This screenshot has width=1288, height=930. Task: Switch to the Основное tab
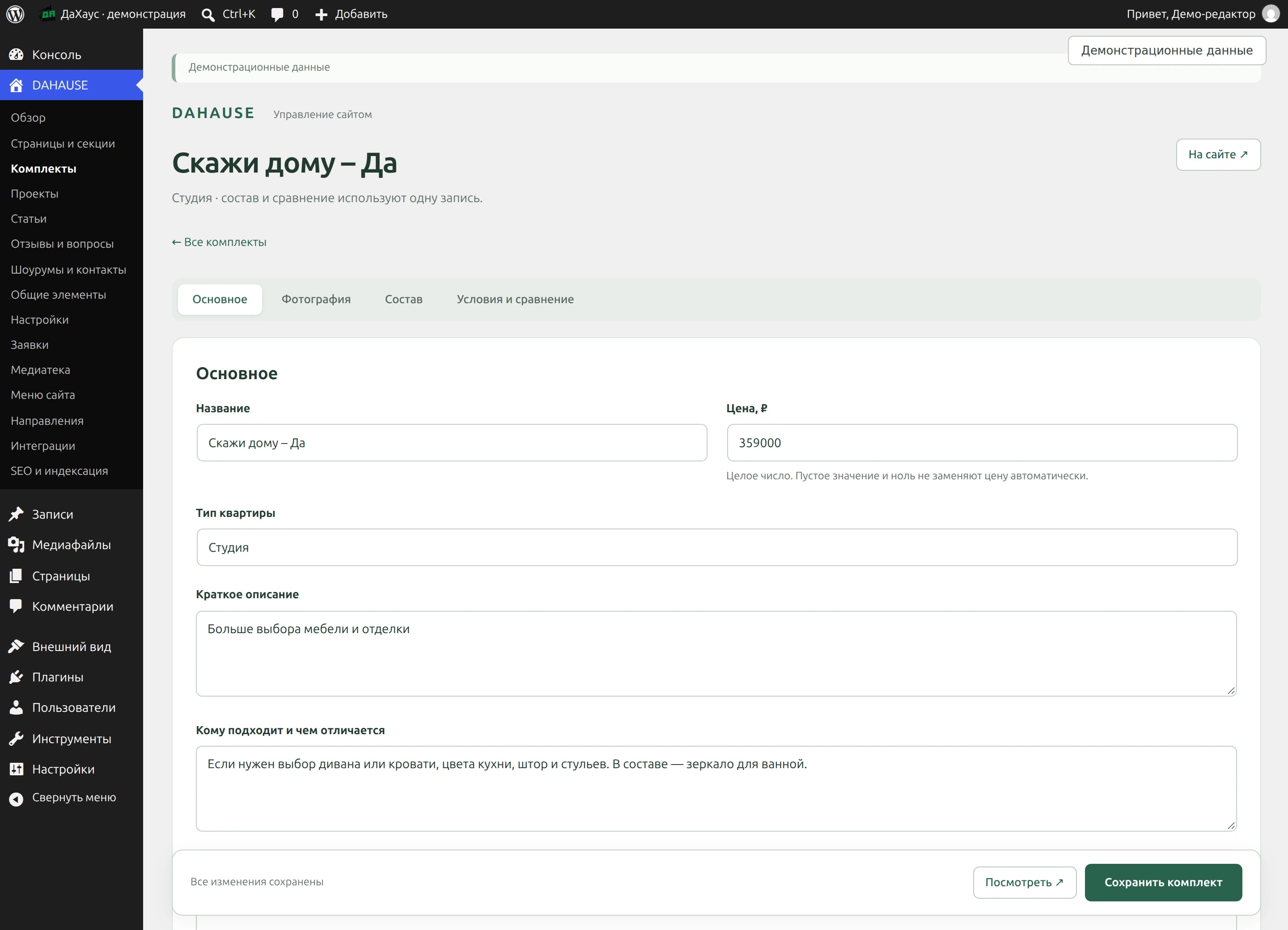pos(220,299)
